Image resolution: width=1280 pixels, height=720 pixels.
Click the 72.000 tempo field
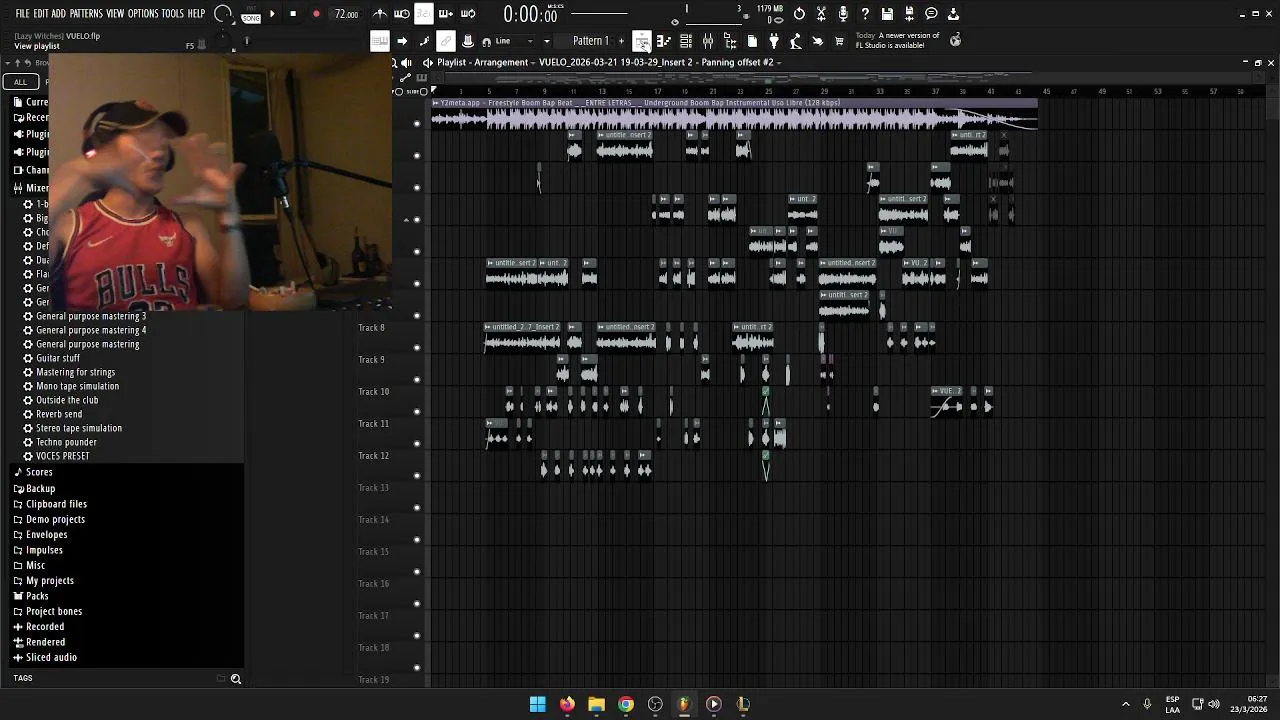click(x=346, y=14)
